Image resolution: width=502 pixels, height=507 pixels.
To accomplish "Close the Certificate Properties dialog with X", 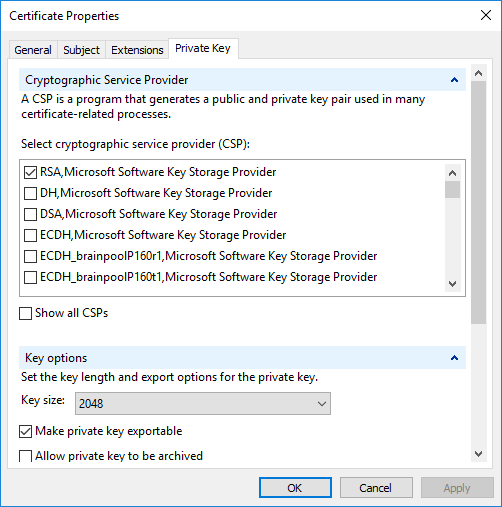I will point(486,15).
